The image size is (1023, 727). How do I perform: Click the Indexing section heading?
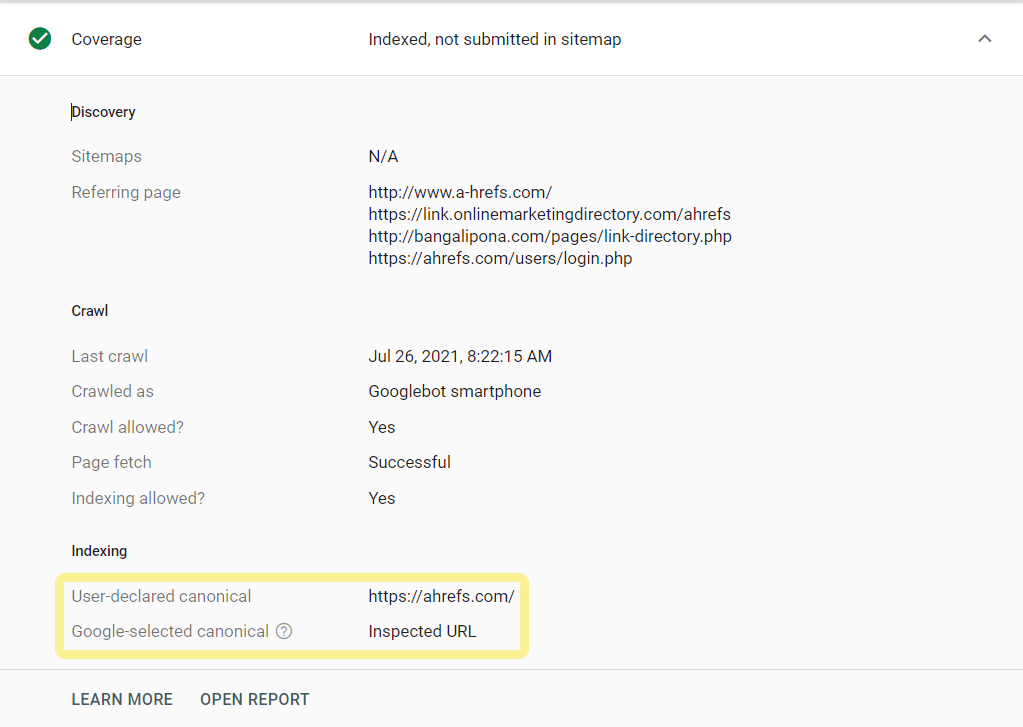coord(99,551)
